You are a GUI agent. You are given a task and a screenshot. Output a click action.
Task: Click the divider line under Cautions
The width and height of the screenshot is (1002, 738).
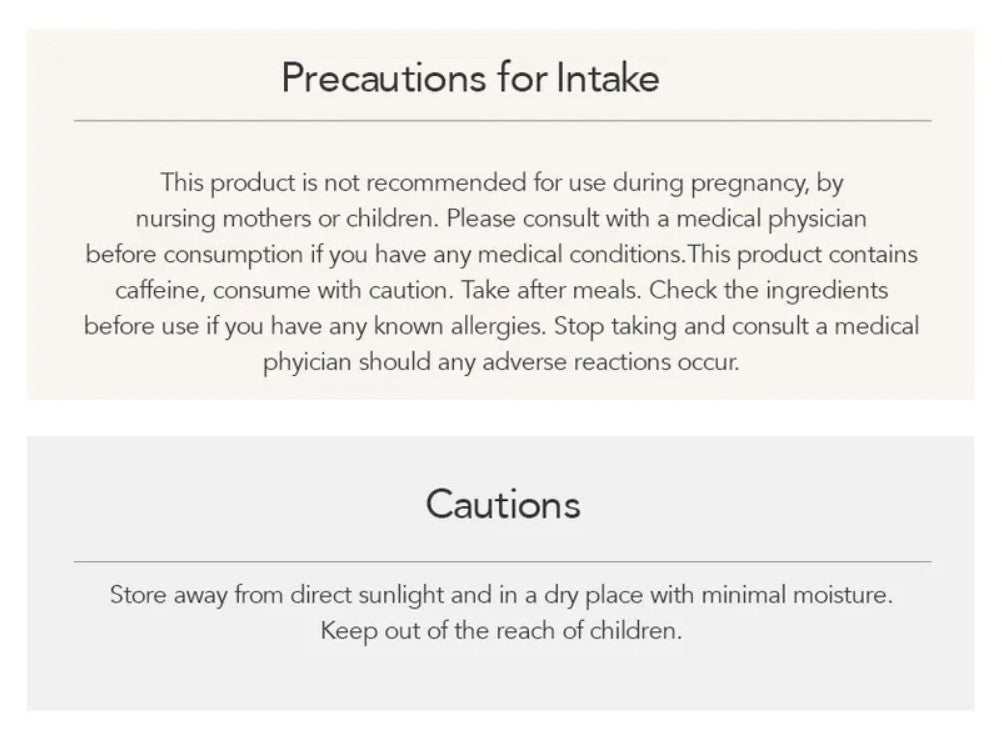tap(502, 562)
